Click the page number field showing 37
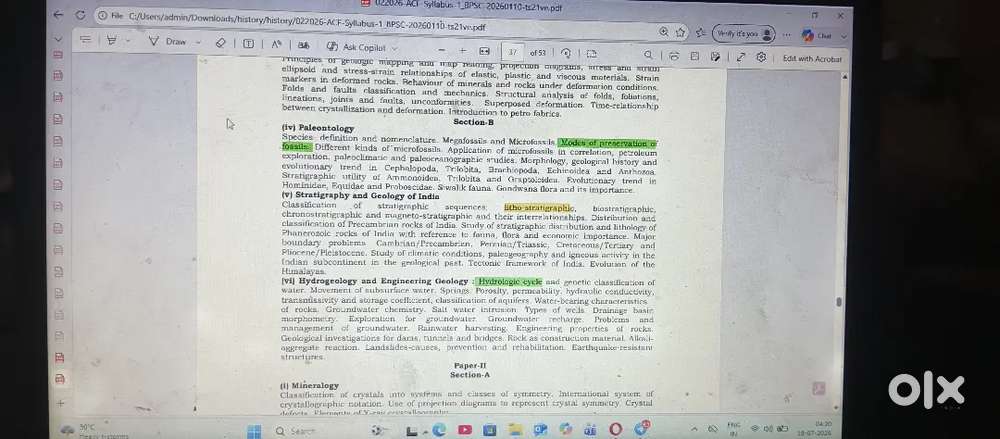This screenshot has height=439, width=1000. [513, 52]
